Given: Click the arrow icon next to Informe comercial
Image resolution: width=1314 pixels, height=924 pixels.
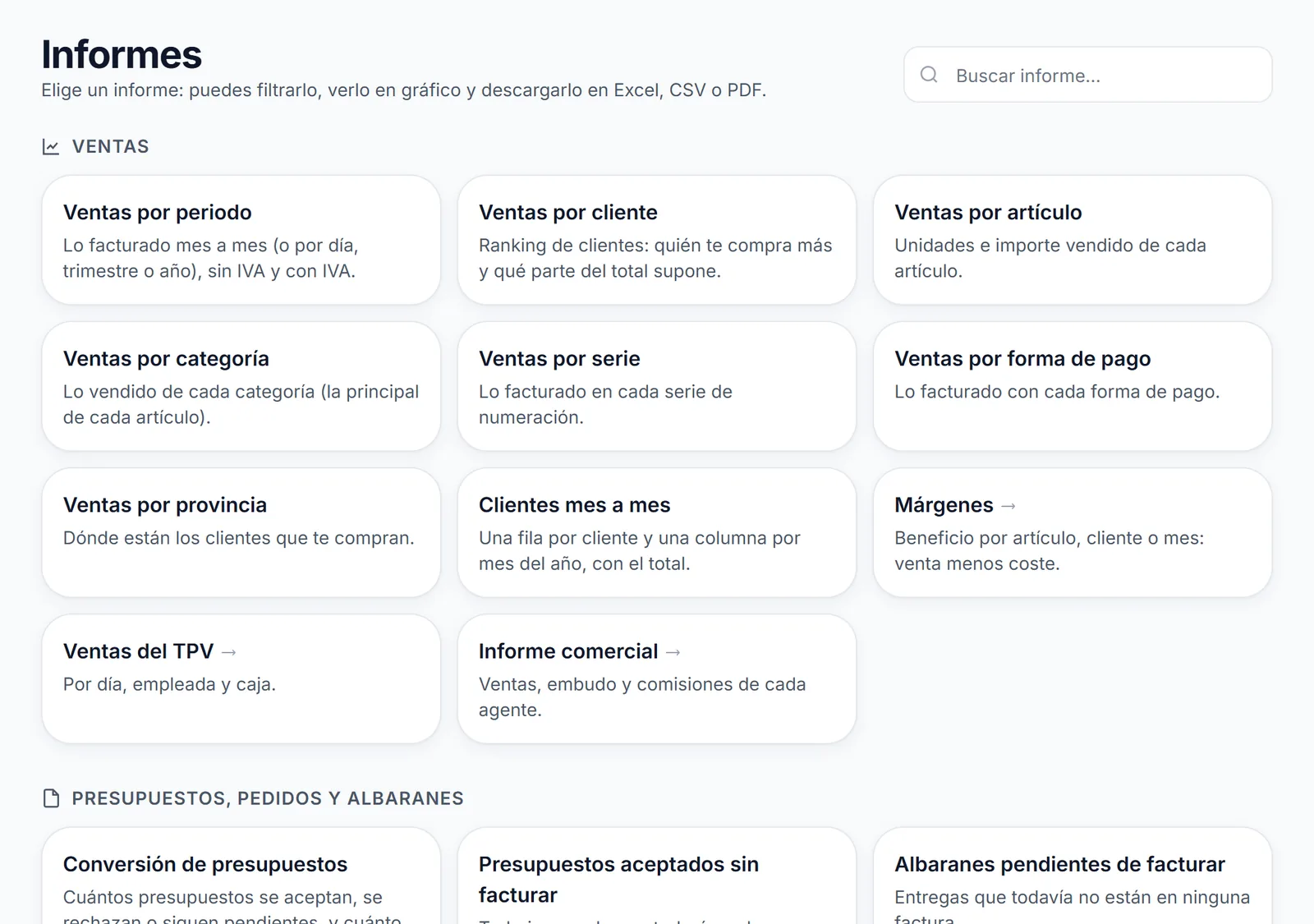Looking at the screenshot, I should 673,652.
